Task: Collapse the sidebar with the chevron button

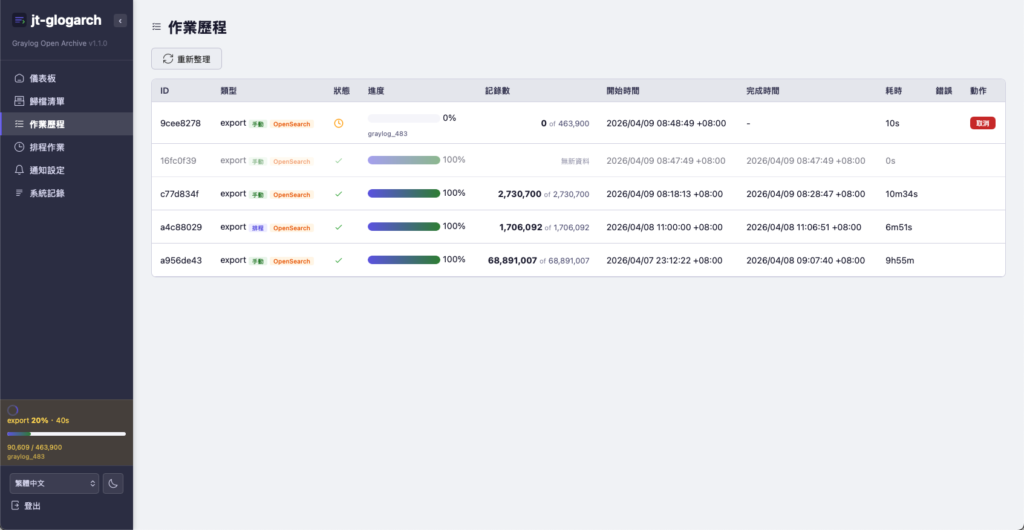Action: tap(120, 21)
